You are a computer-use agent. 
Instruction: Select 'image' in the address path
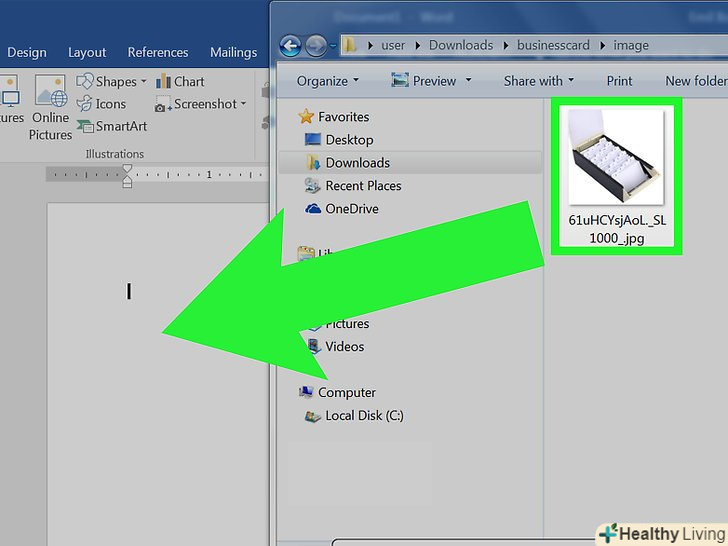click(x=630, y=45)
